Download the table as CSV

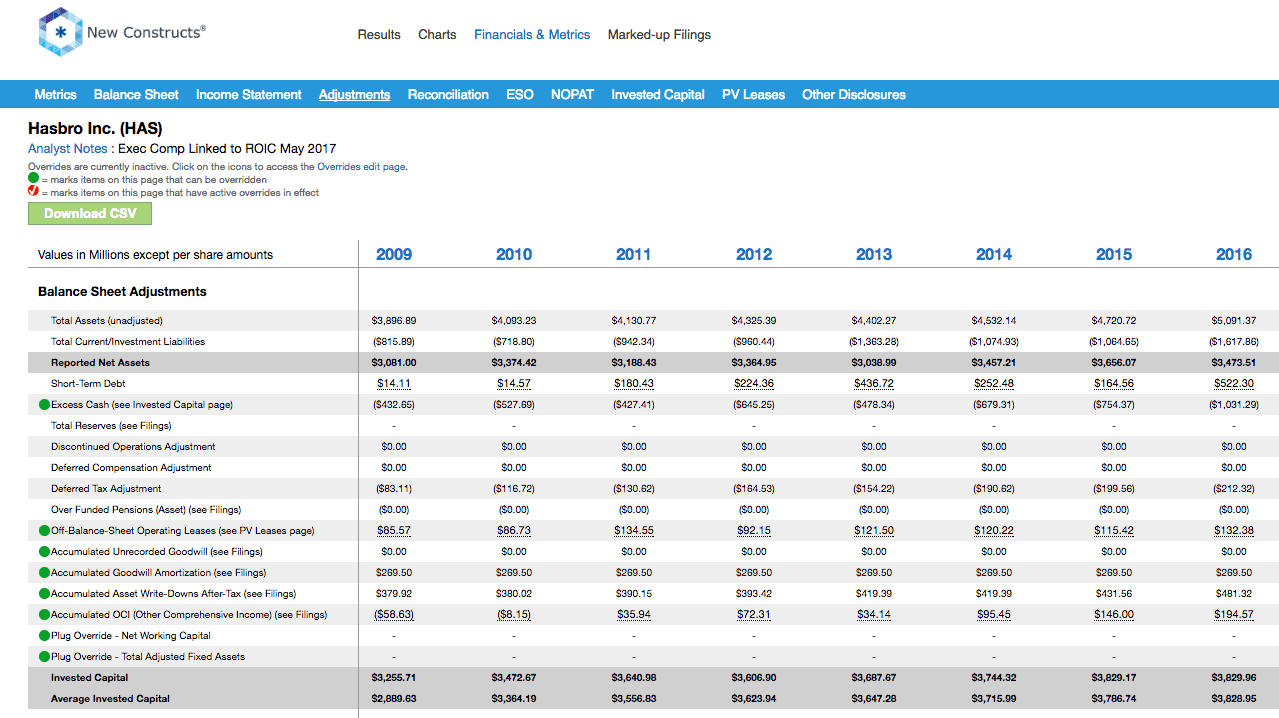pyautogui.click(x=90, y=214)
